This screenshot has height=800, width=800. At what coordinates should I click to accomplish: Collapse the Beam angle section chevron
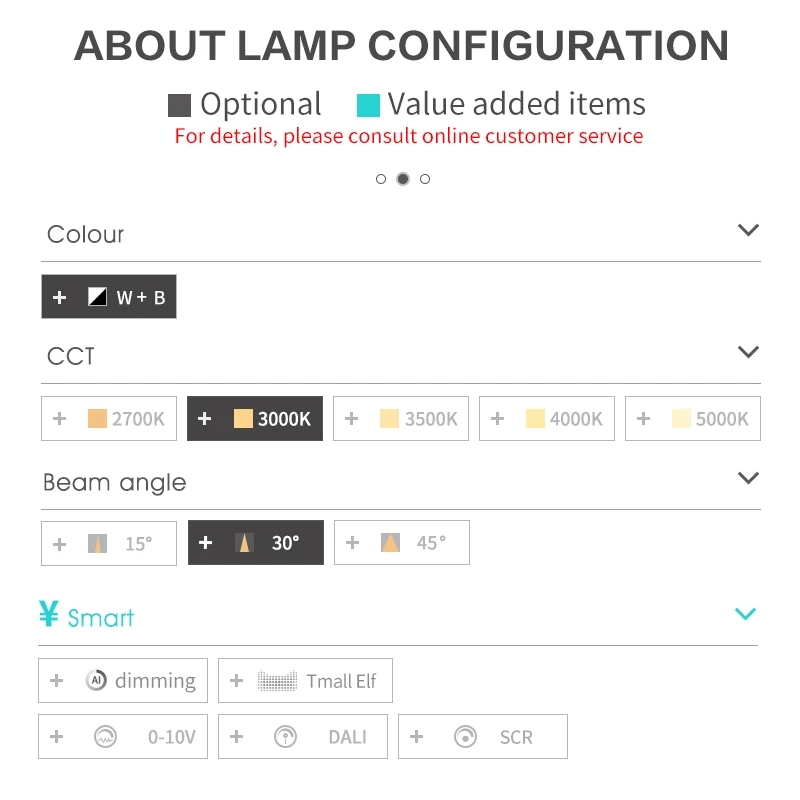[x=748, y=478]
